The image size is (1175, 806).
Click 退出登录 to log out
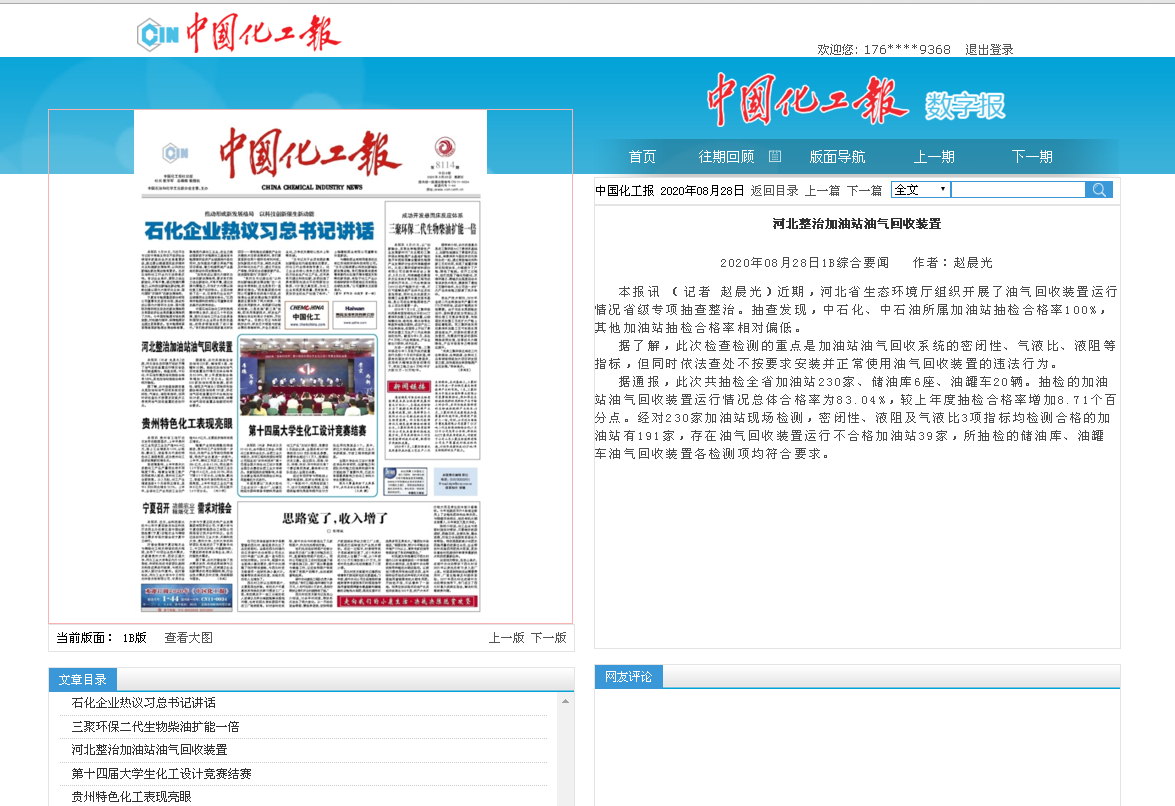(989, 50)
